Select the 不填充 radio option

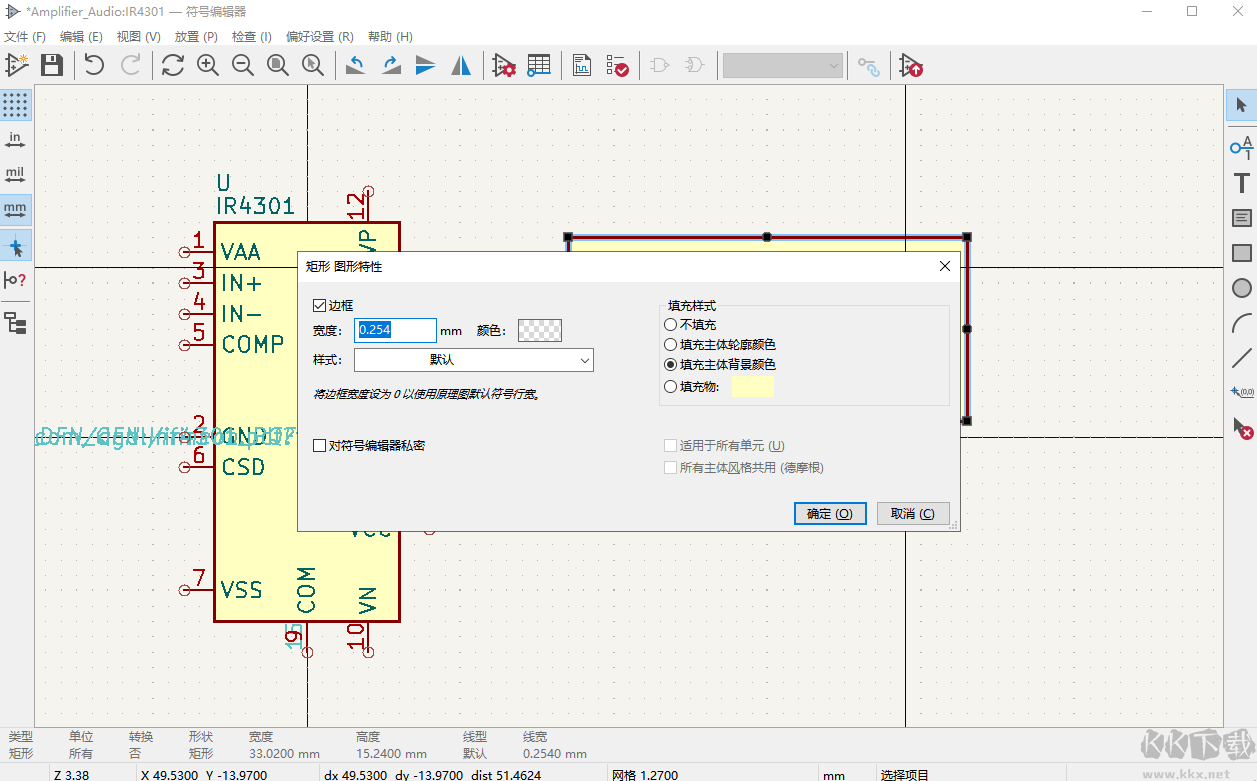click(x=671, y=325)
